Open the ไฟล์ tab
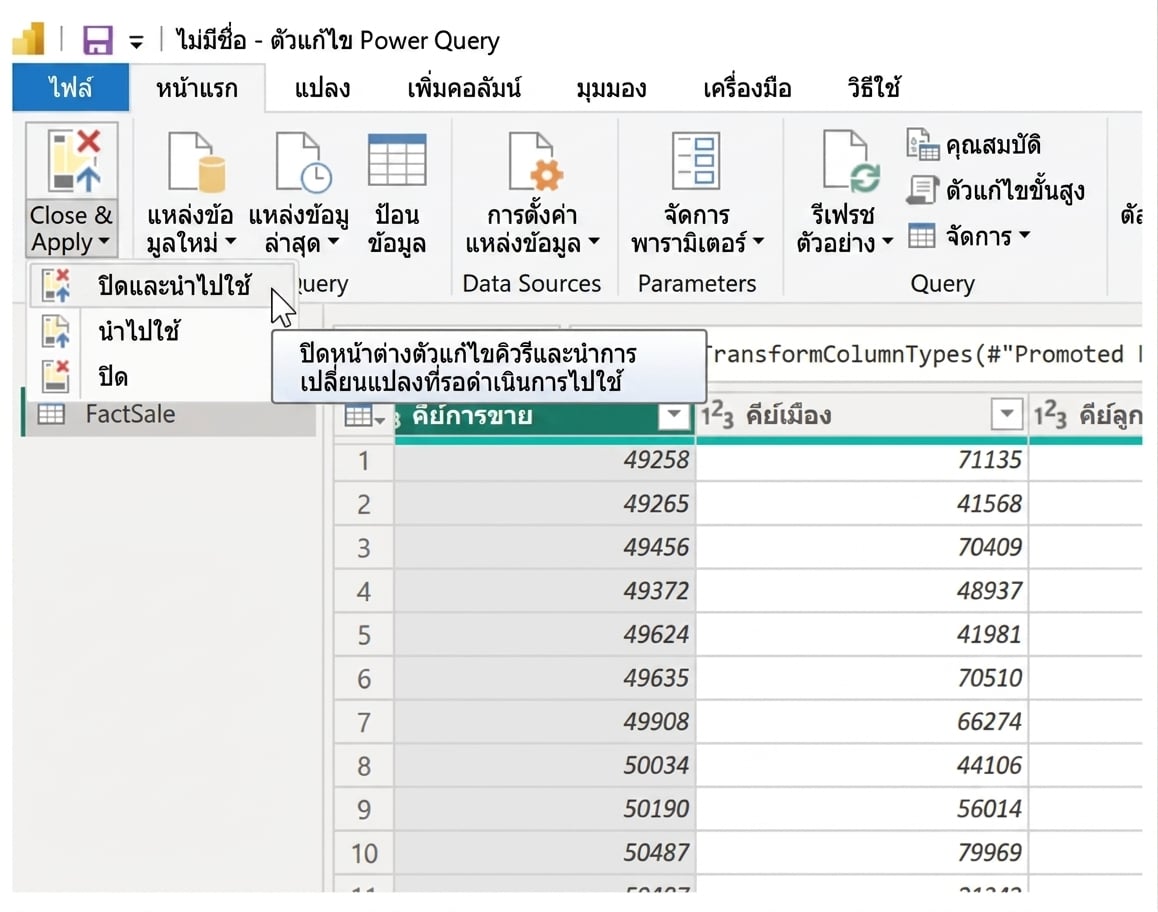 (70, 88)
